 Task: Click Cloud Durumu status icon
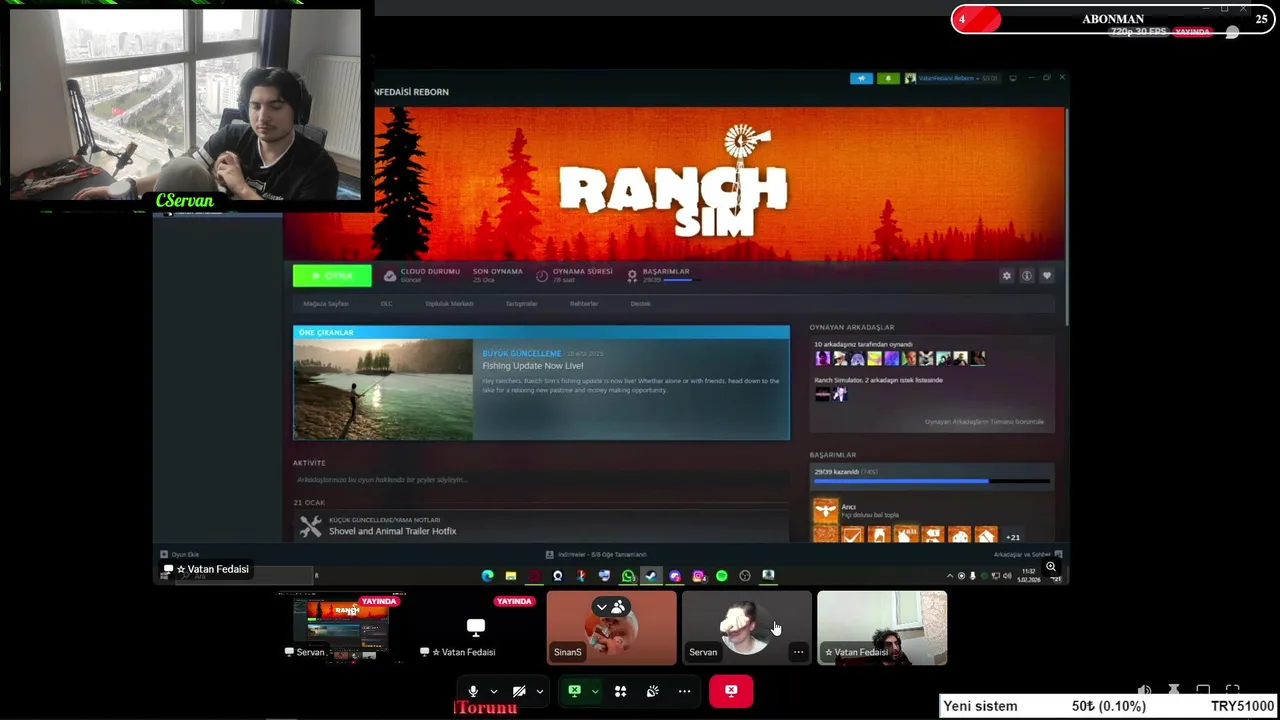[x=390, y=276]
